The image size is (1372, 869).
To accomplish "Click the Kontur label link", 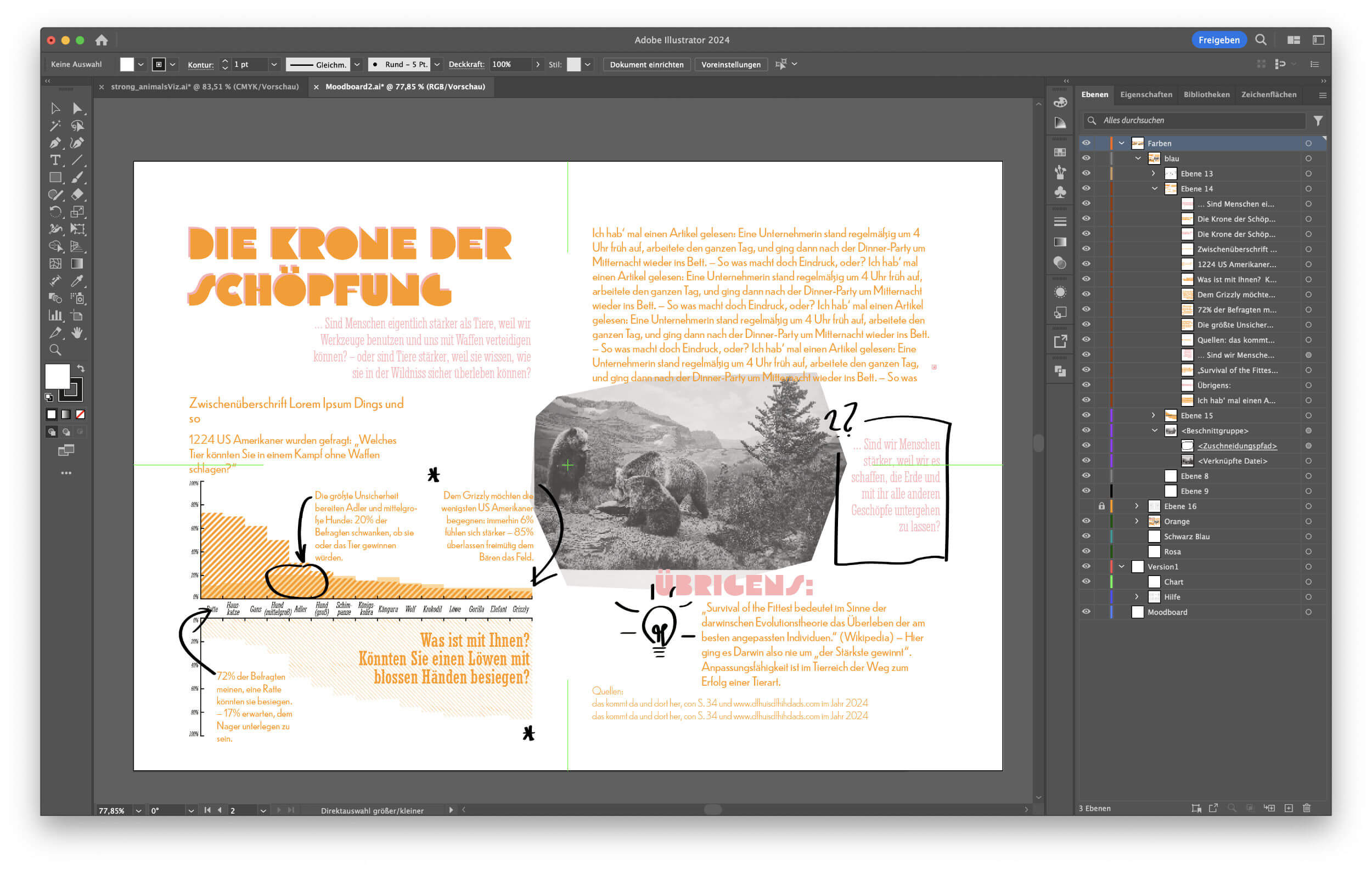I will point(200,65).
